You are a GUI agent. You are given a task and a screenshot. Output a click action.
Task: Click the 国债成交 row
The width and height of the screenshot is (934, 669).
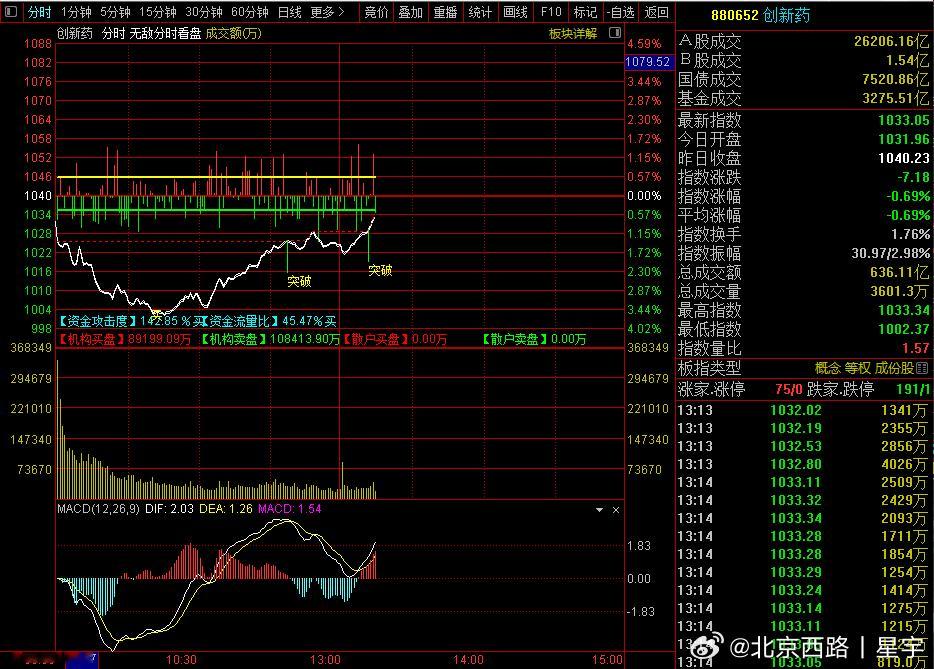click(x=804, y=79)
